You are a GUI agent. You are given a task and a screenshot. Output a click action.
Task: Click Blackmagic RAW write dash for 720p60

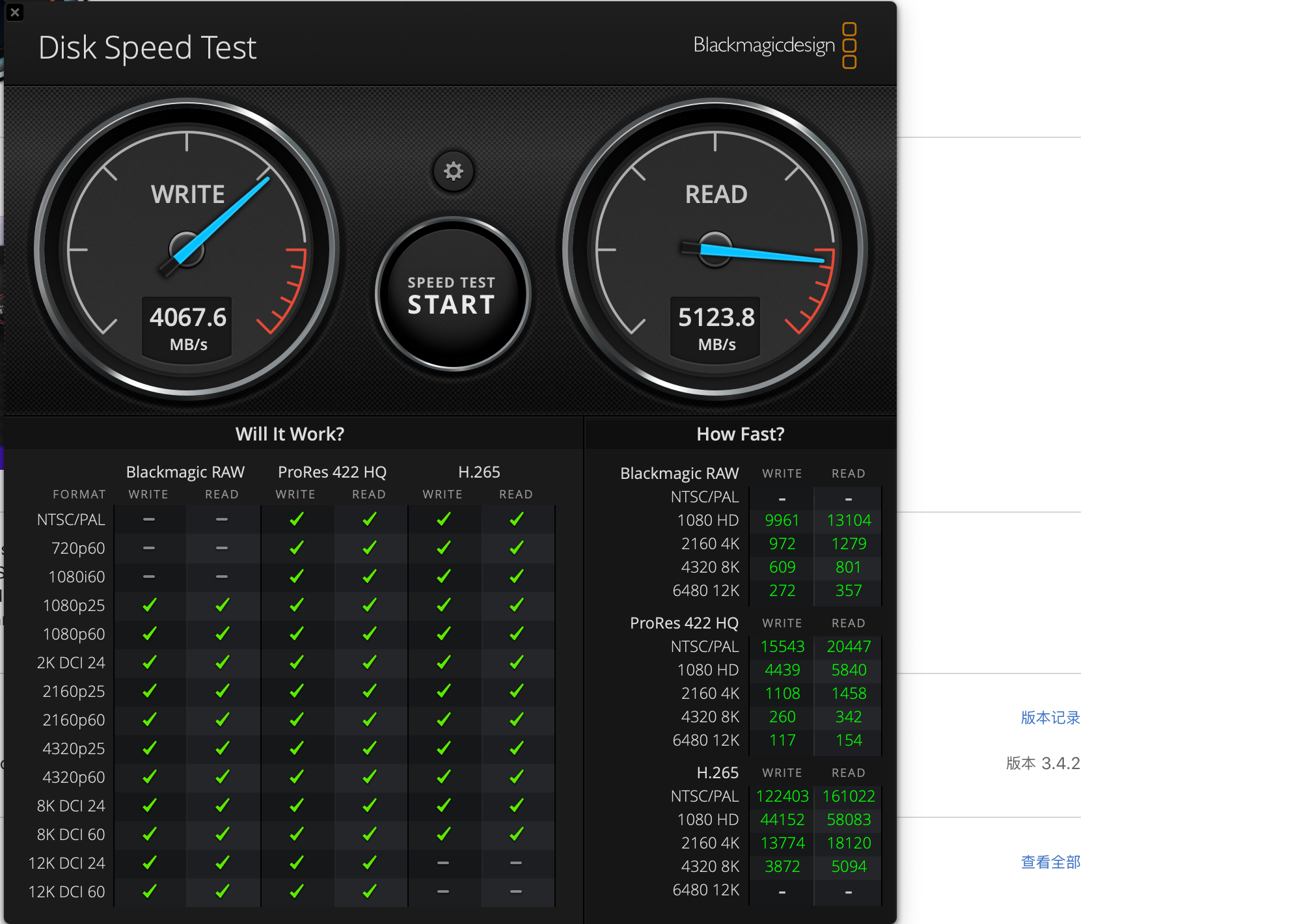[149, 548]
